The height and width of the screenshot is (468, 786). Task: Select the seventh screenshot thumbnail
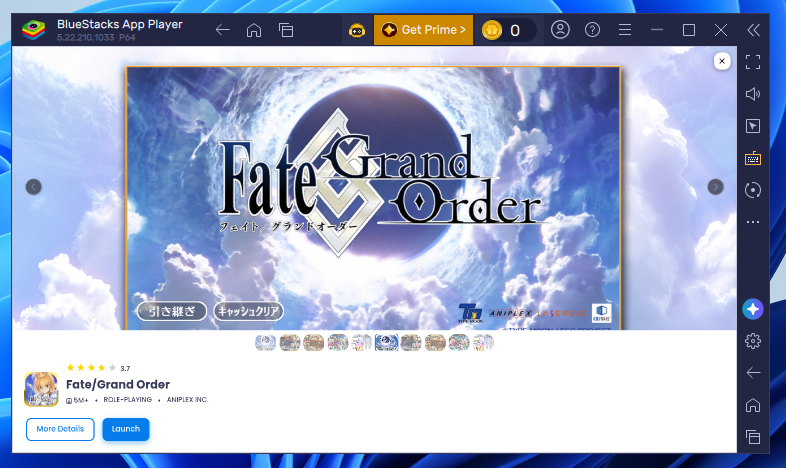(411, 343)
